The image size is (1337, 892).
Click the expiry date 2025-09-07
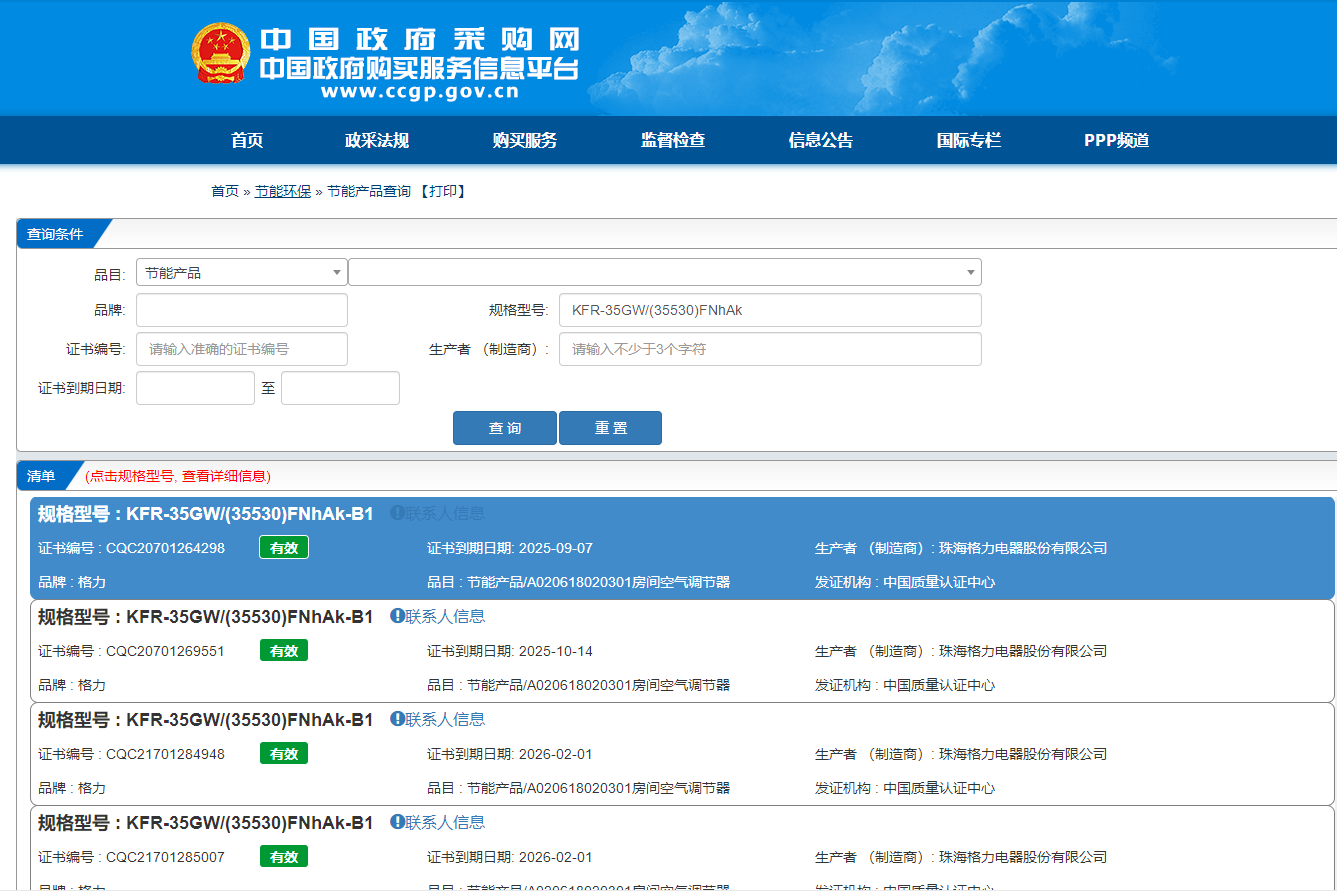tap(555, 548)
